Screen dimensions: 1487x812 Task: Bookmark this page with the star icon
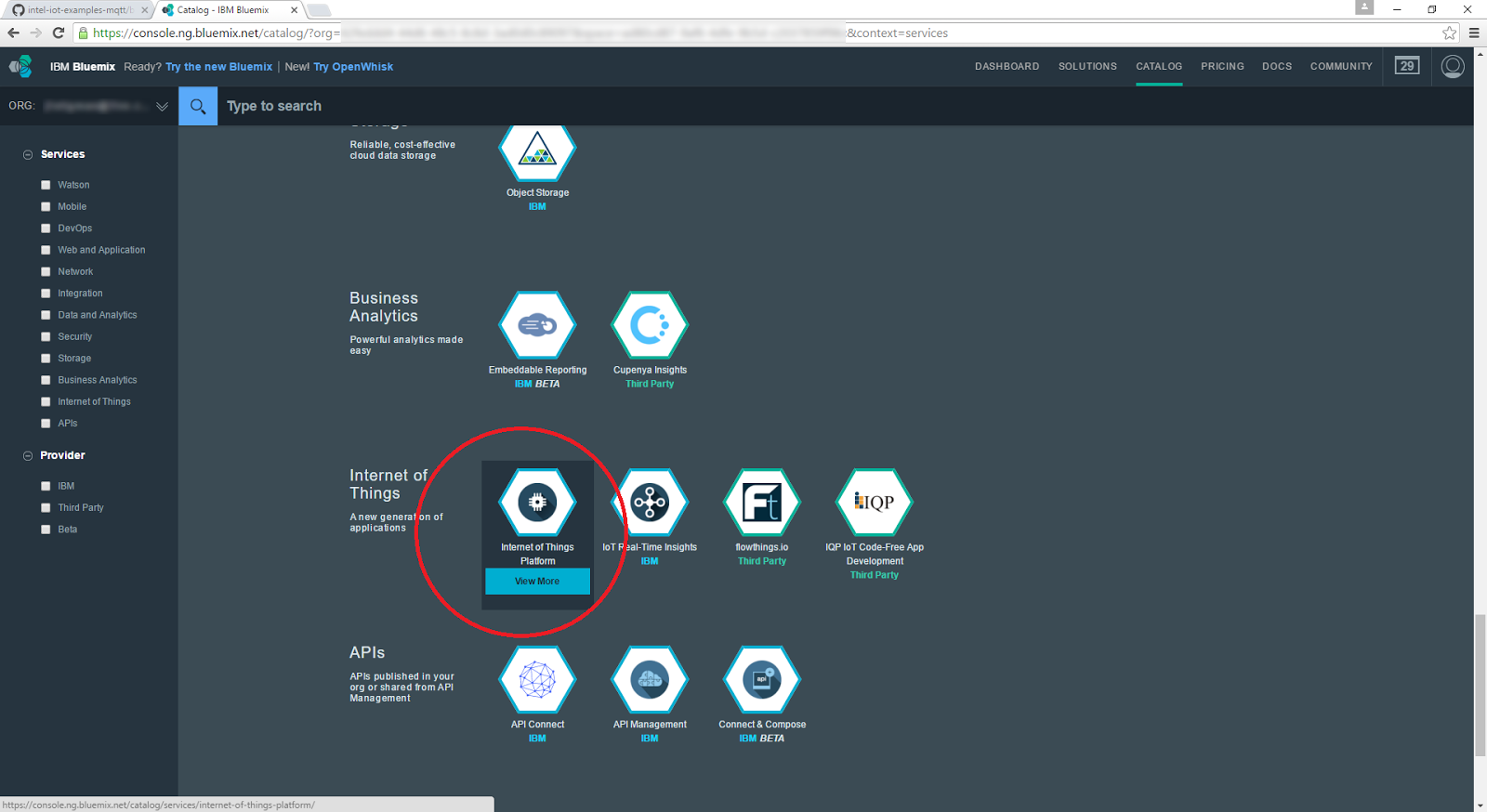[1449, 33]
